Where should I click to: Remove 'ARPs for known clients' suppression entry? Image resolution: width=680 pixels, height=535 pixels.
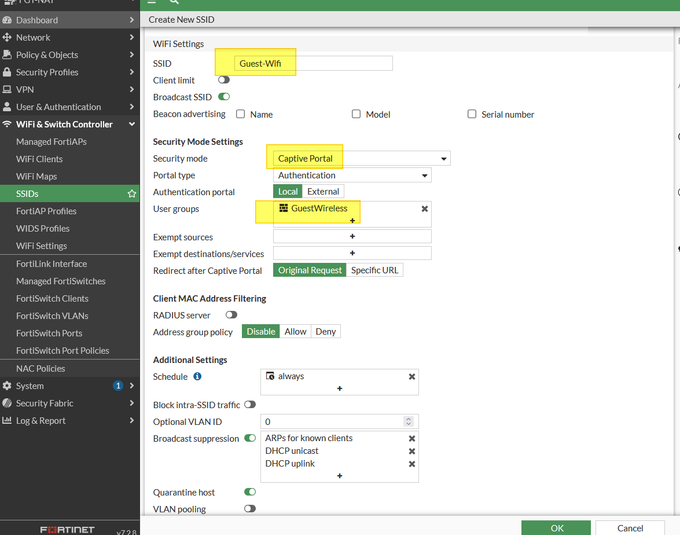click(411, 439)
